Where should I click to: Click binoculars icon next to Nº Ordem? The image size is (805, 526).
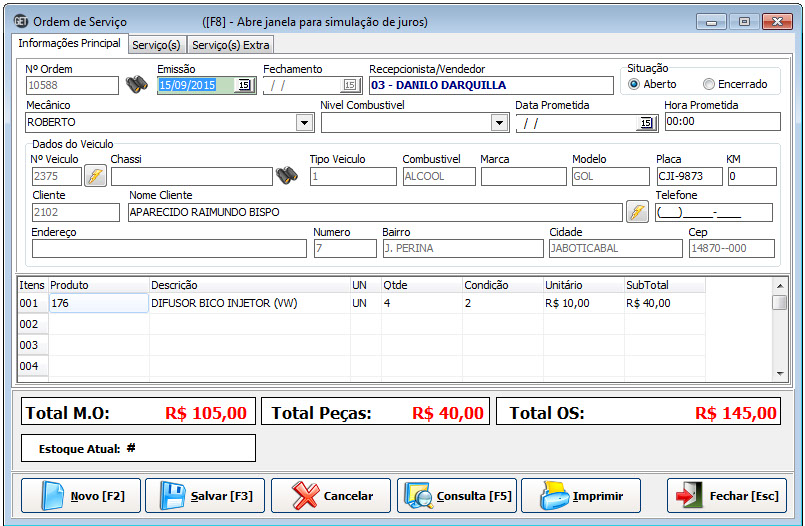tap(136, 86)
